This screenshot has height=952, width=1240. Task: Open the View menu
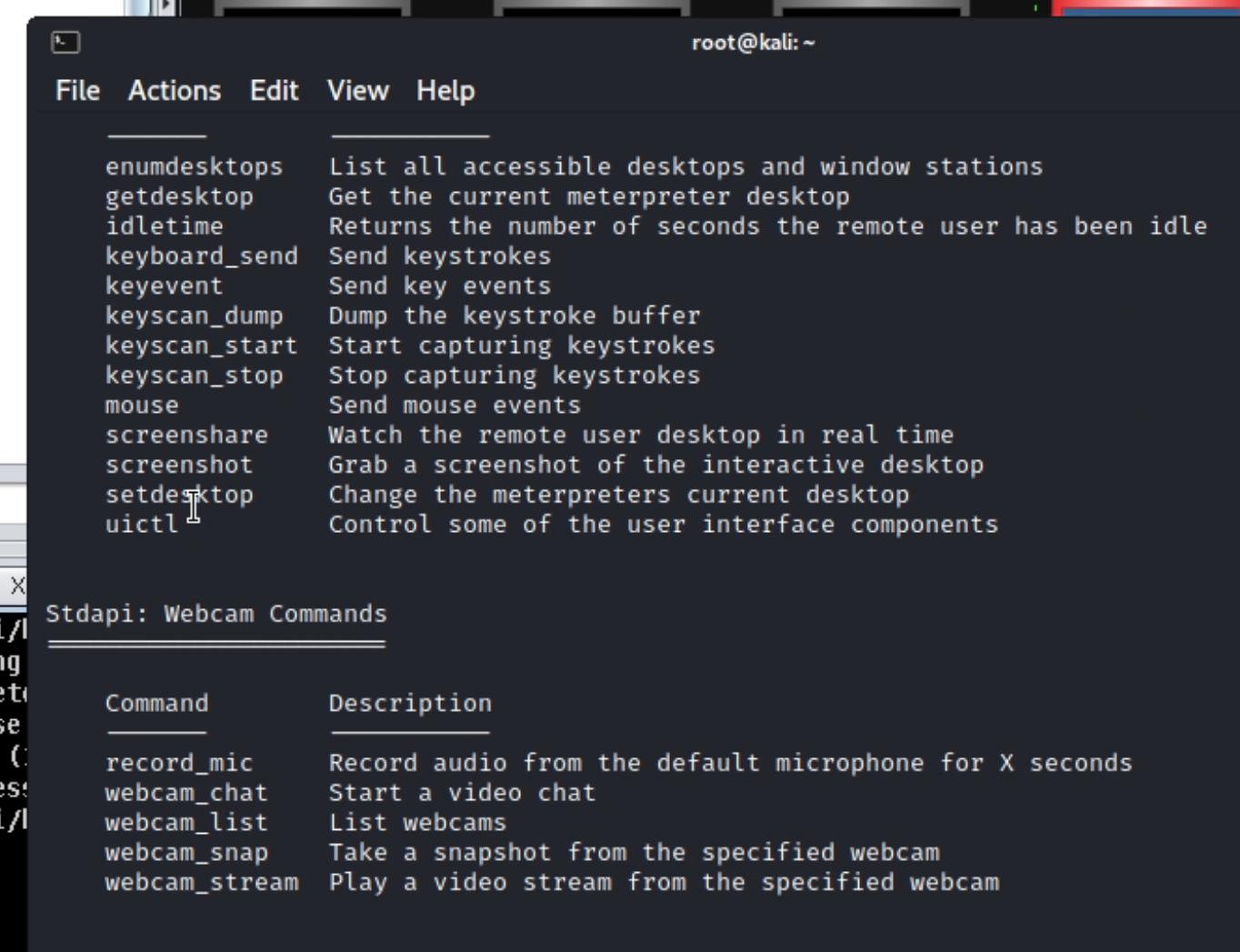point(357,90)
